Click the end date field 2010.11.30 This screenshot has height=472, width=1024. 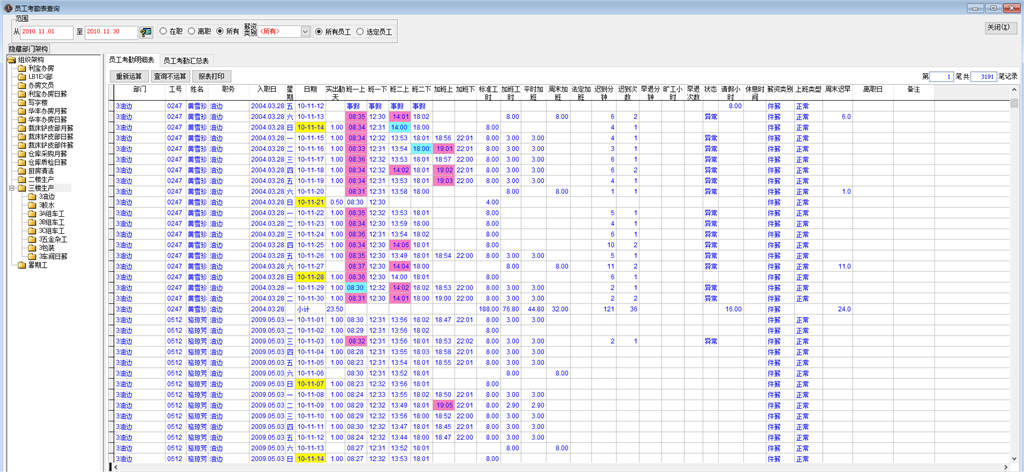(110, 31)
